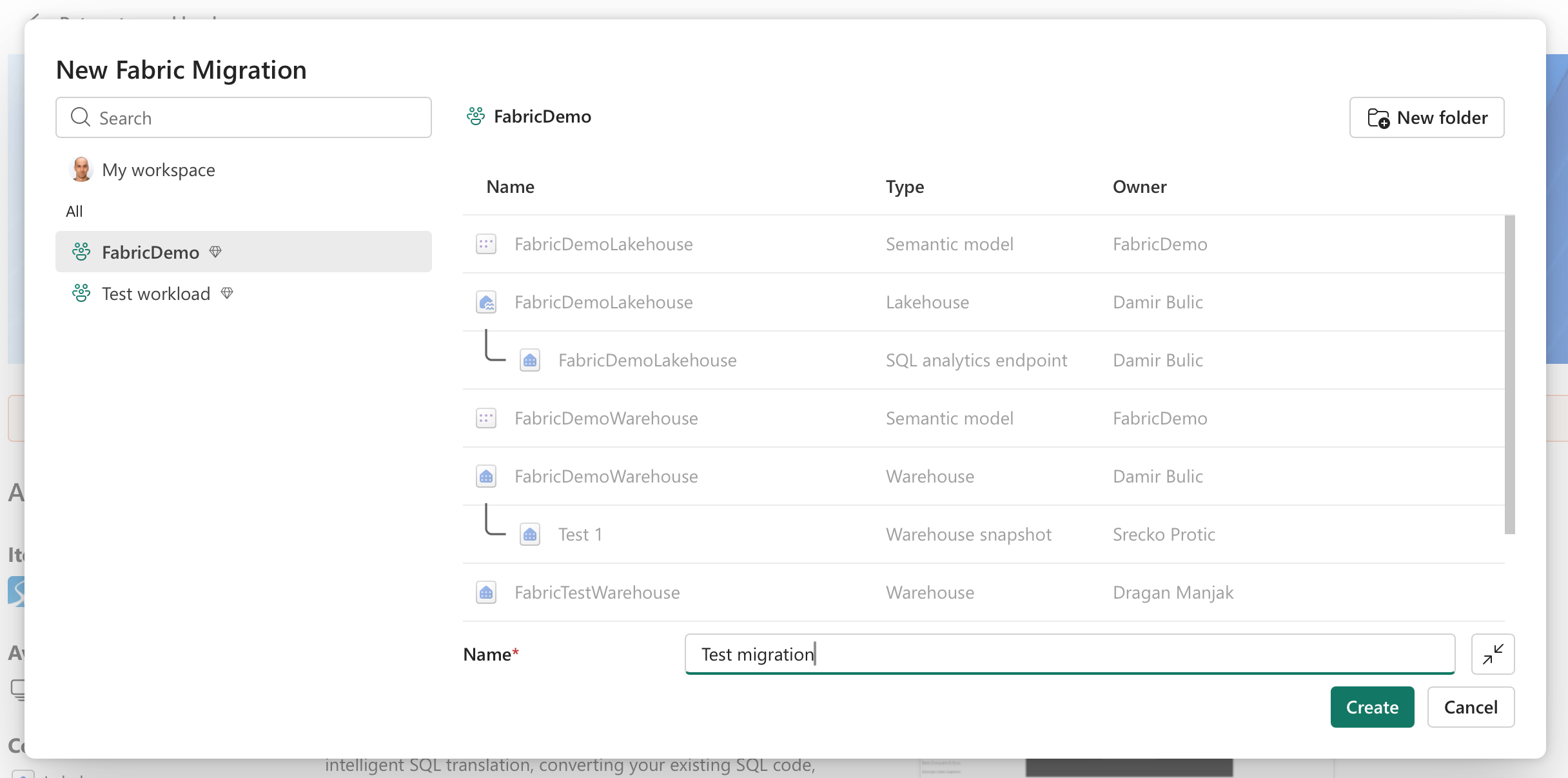Image resolution: width=1568 pixels, height=778 pixels.
Task: Click the FabricDemo workspace icon in header
Action: click(476, 116)
